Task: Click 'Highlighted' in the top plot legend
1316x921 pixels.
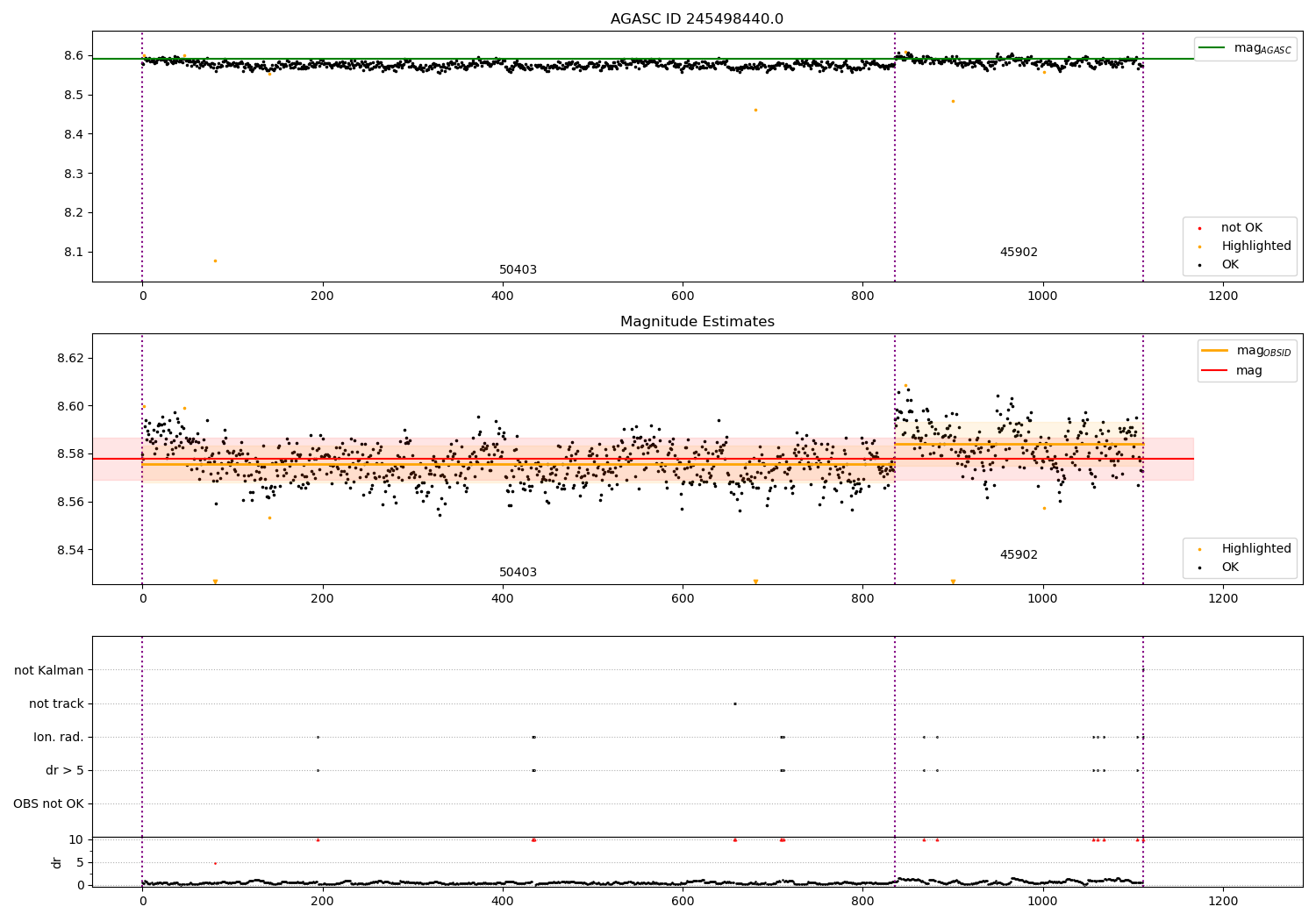Action: pyautogui.click(x=1256, y=246)
